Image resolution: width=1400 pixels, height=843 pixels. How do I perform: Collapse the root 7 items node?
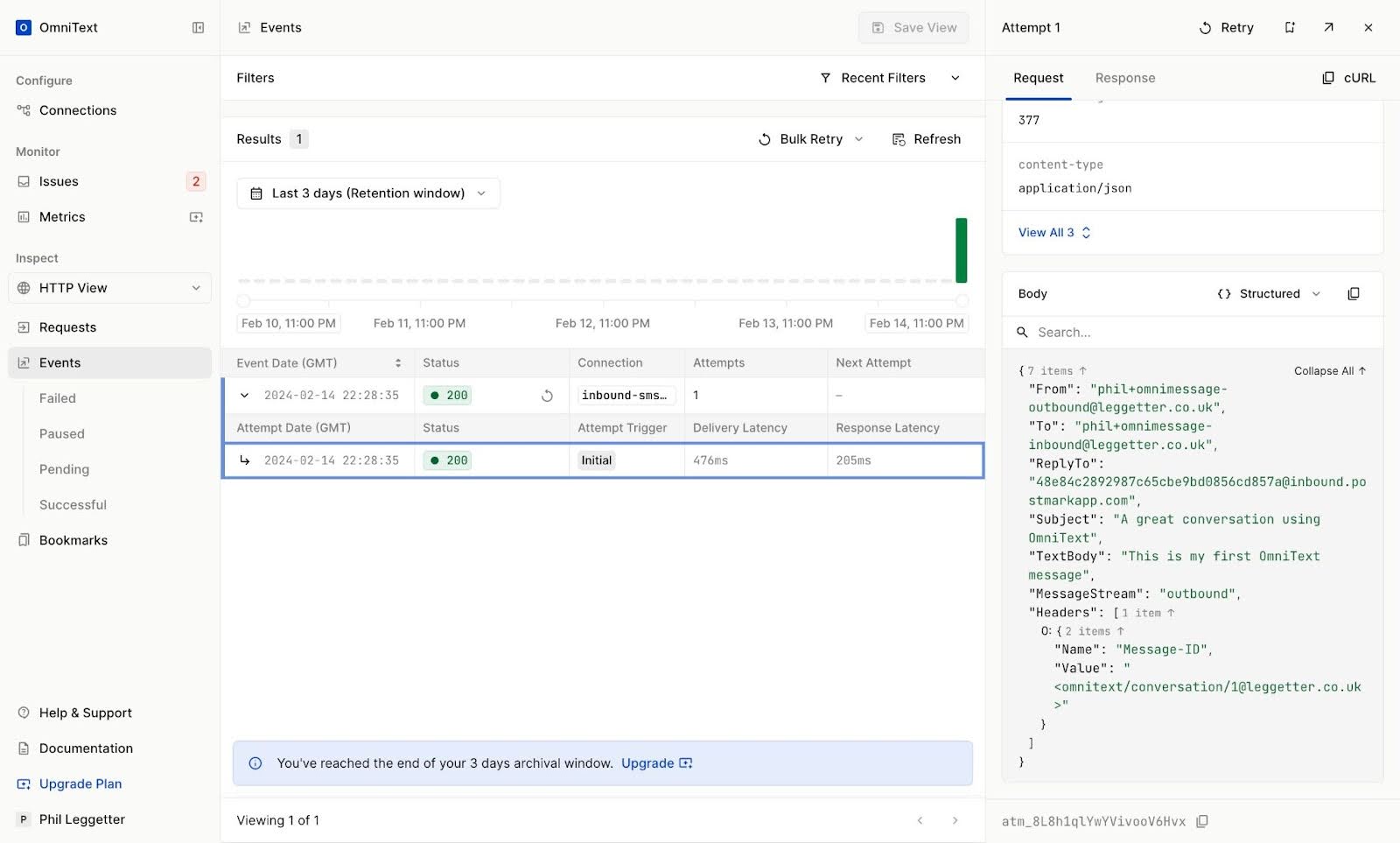tap(1058, 371)
